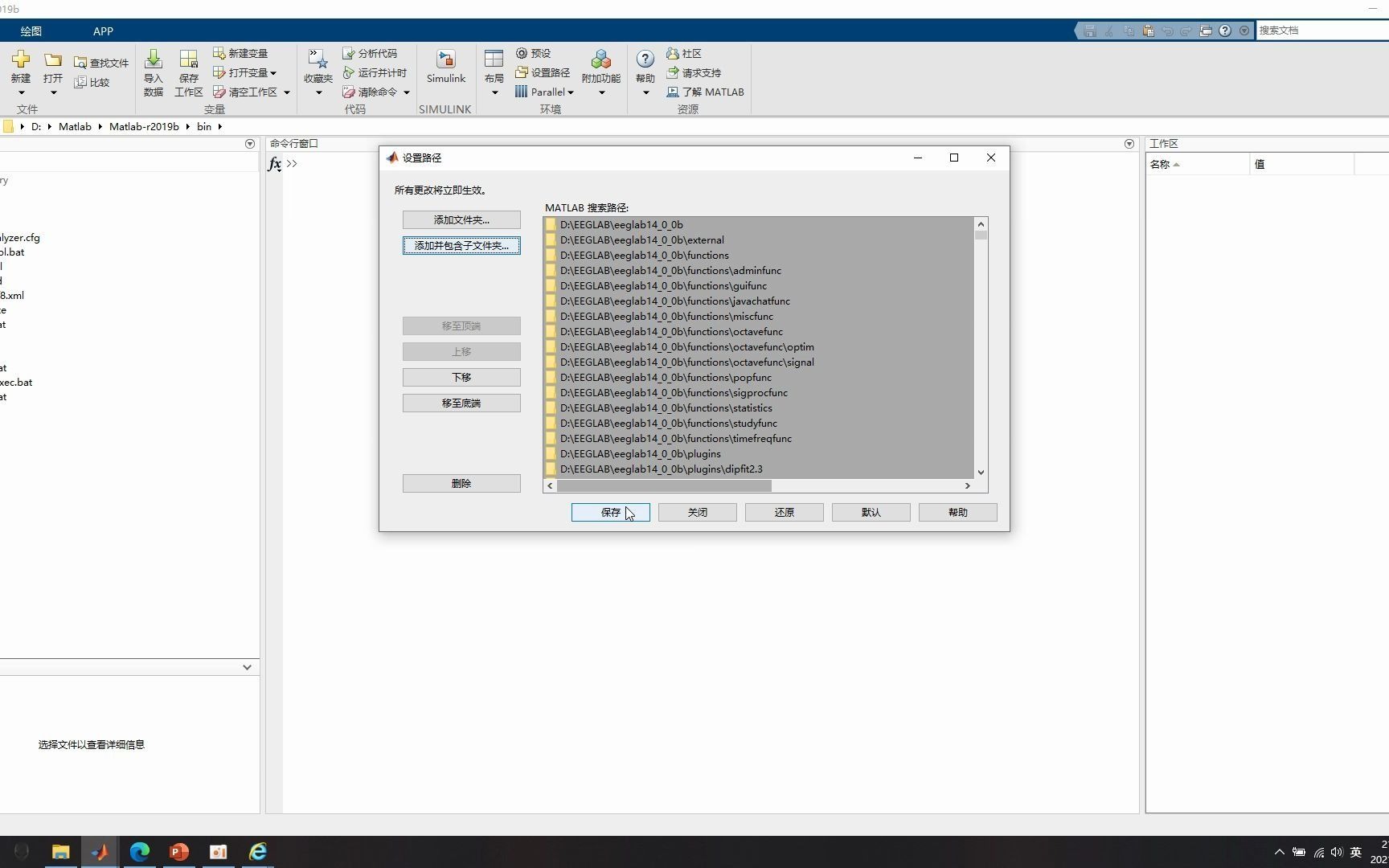
Task: Click the quick access help icon
Action: coord(1225,31)
